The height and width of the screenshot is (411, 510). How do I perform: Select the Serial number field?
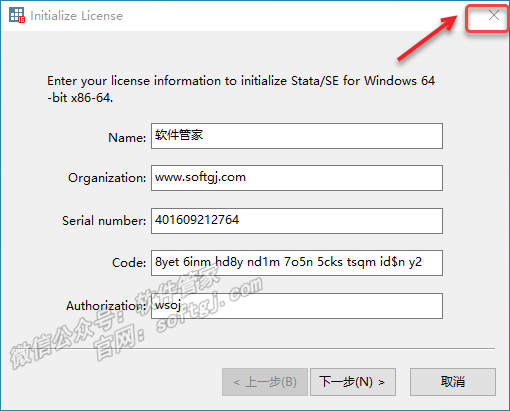297,221
